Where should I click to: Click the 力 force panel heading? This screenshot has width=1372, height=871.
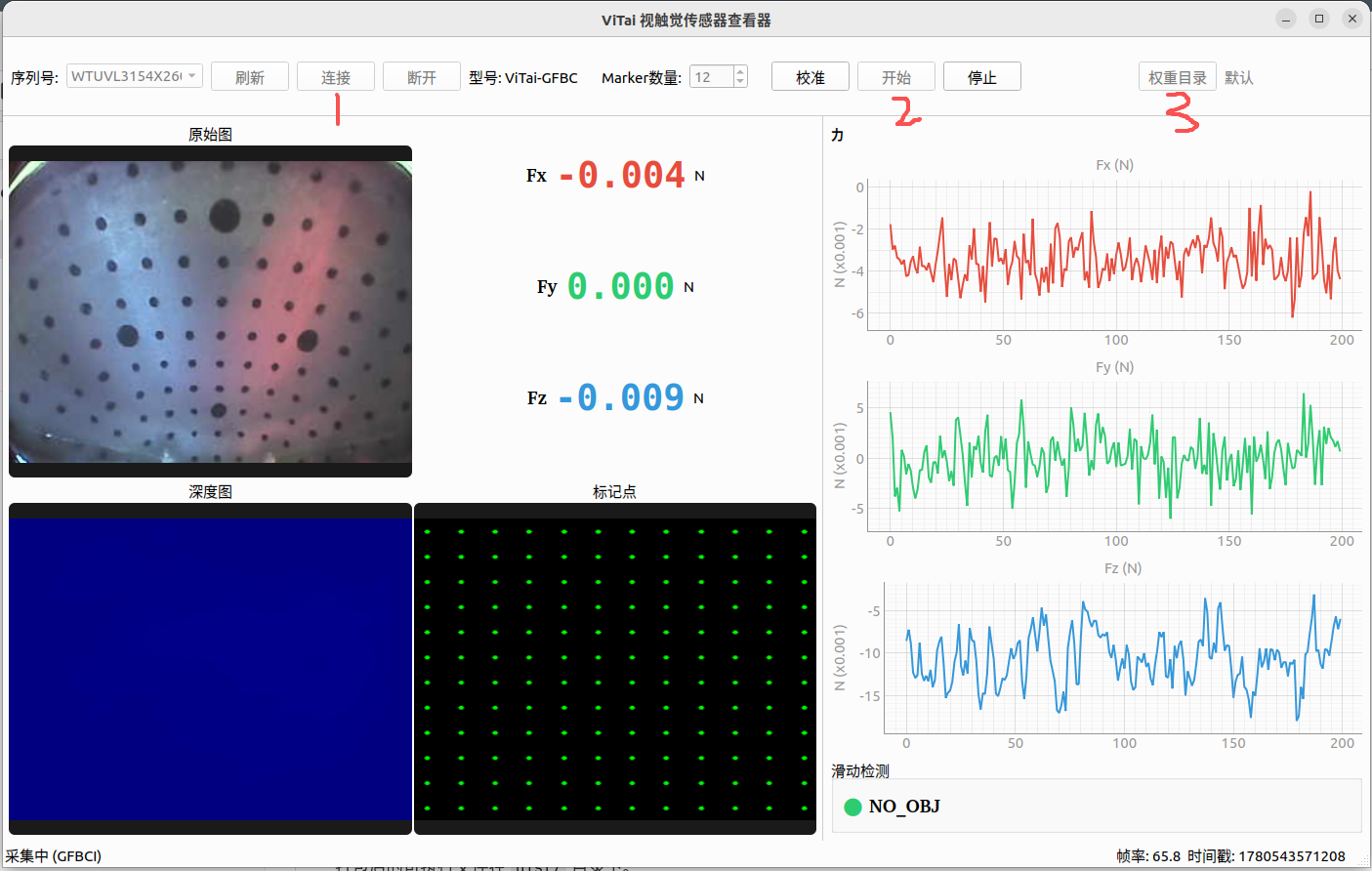(x=838, y=135)
